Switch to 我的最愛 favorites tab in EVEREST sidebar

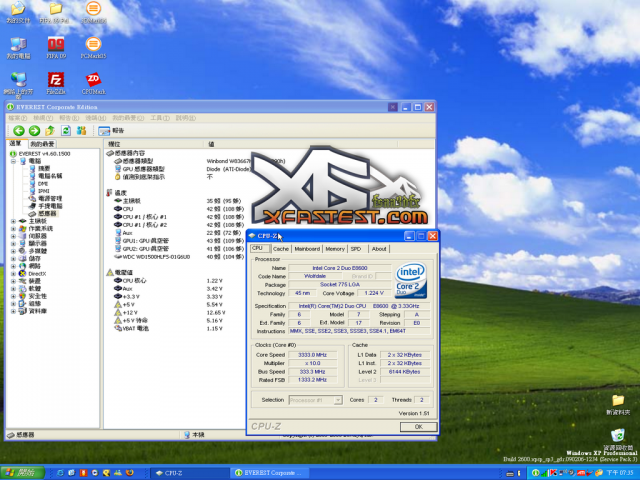coord(42,144)
